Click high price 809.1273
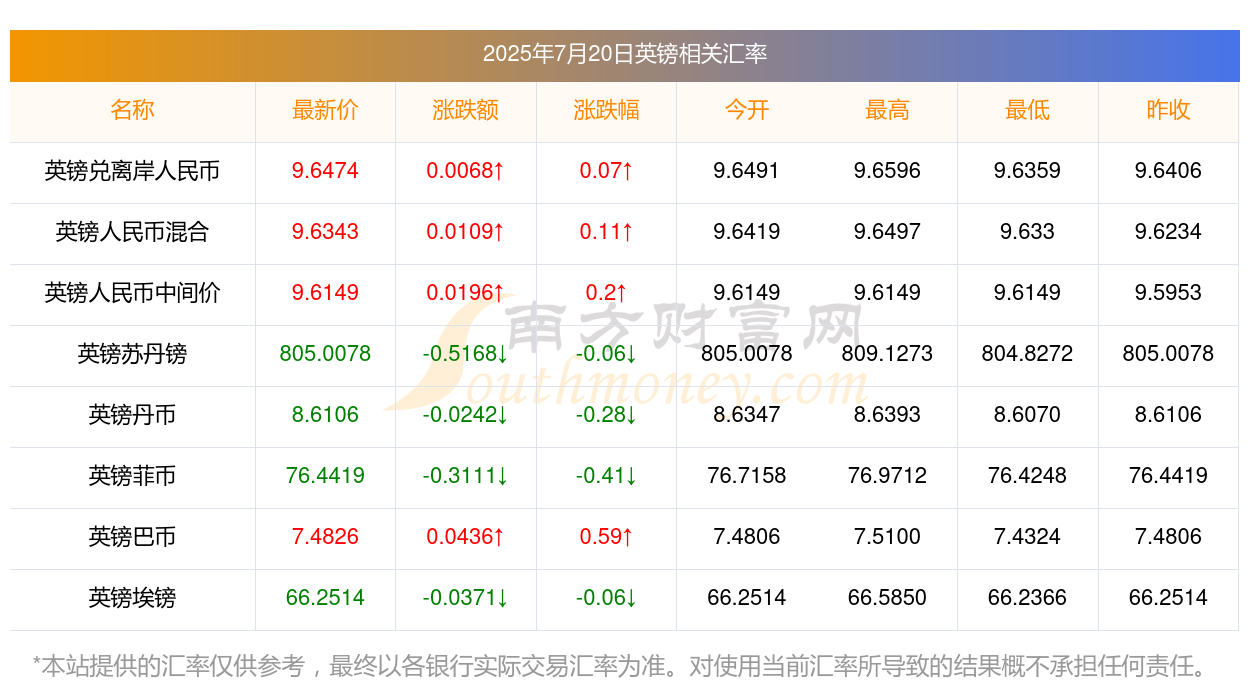This screenshot has height=698, width=1250. pyautogui.click(x=887, y=354)
